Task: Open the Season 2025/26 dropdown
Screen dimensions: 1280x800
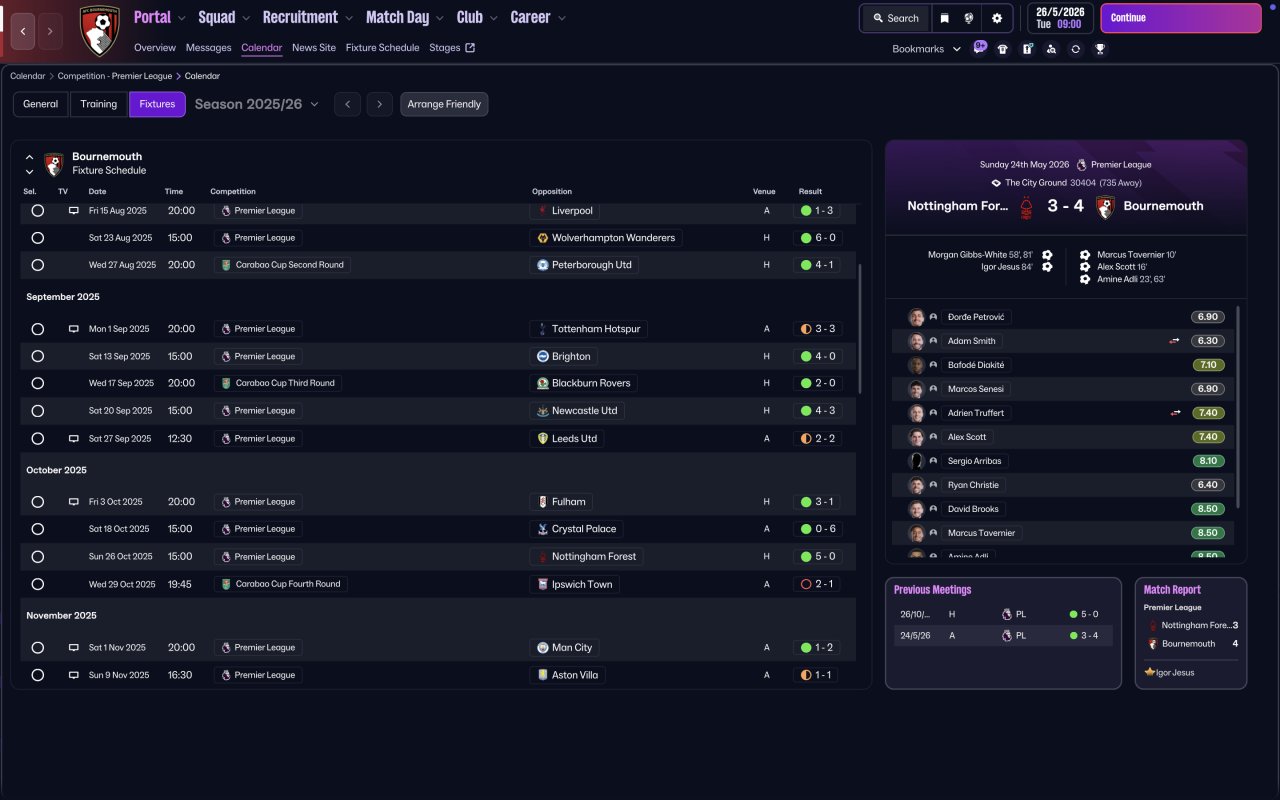Action: click(257, 104)
